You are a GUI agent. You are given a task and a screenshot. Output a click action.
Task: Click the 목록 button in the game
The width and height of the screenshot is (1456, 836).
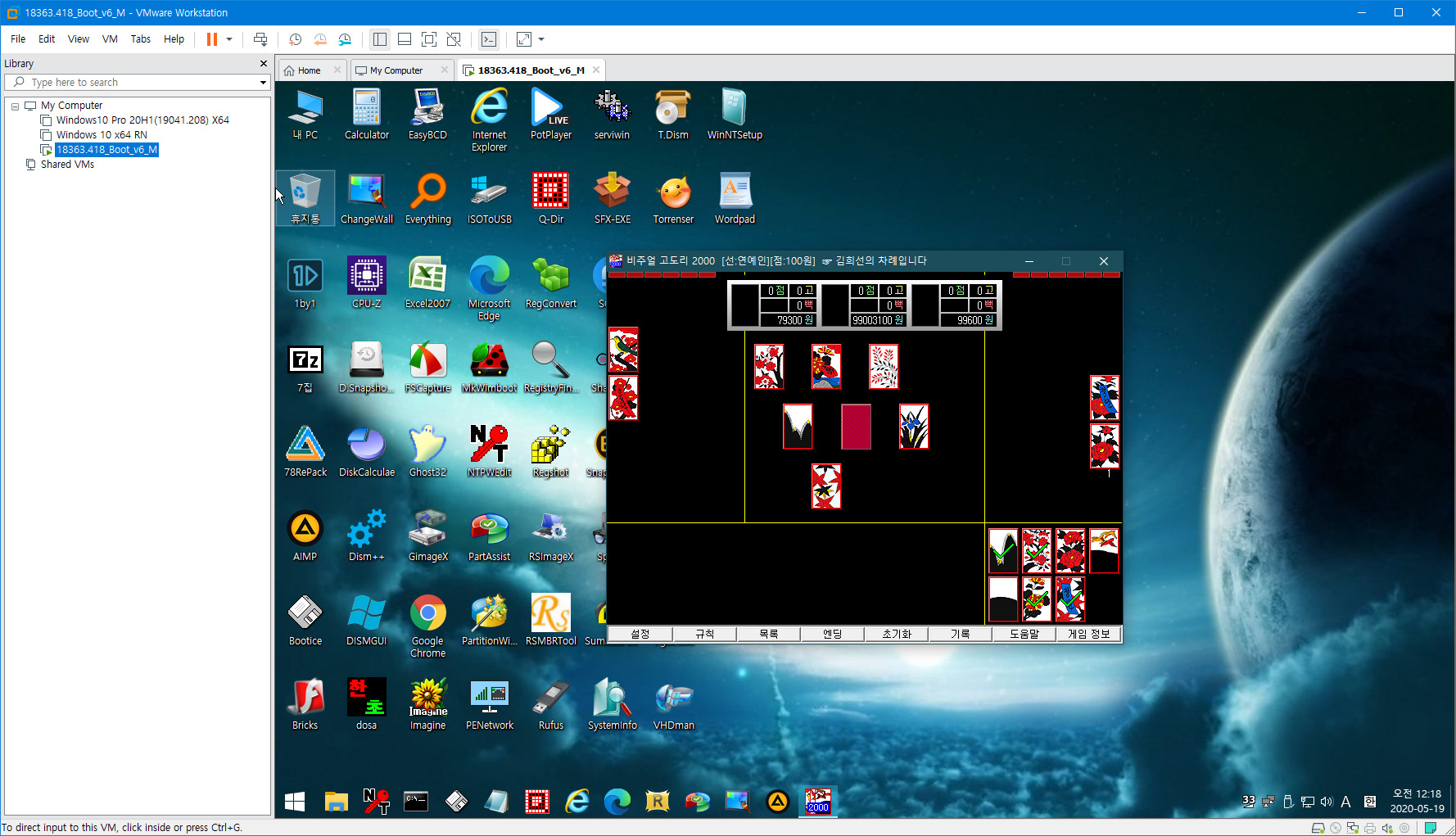768,634
